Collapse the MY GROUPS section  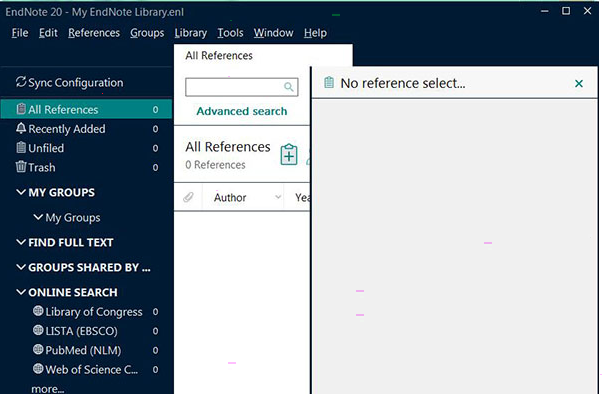pos(21,192)
